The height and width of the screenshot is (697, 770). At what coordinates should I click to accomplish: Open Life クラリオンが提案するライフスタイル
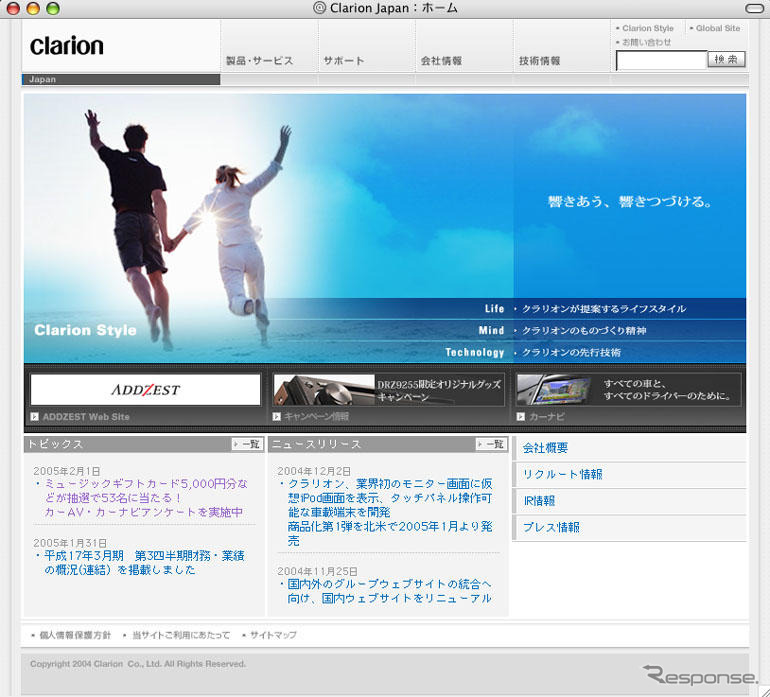(585, 308)
